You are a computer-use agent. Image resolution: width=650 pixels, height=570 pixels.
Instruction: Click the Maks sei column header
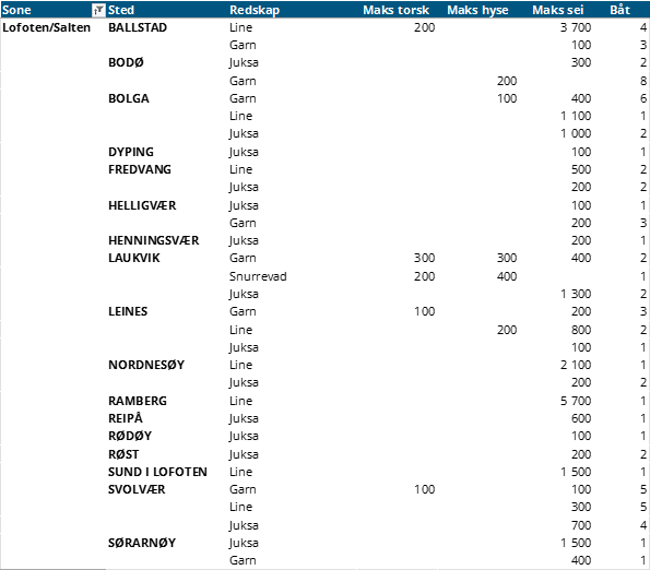558,10
